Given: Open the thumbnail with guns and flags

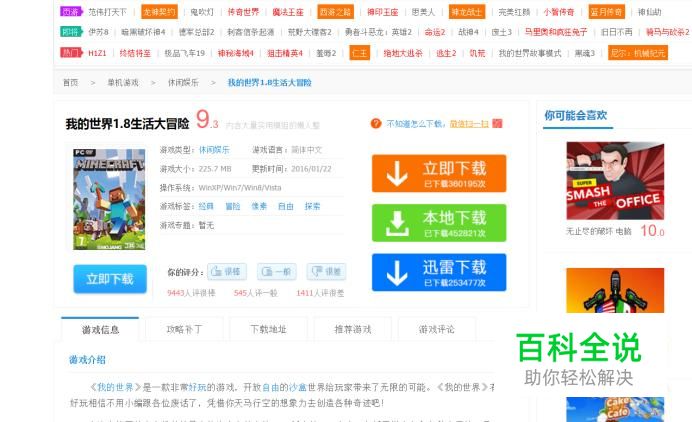Looking at the screenshot, I should [x=615, y=290].
